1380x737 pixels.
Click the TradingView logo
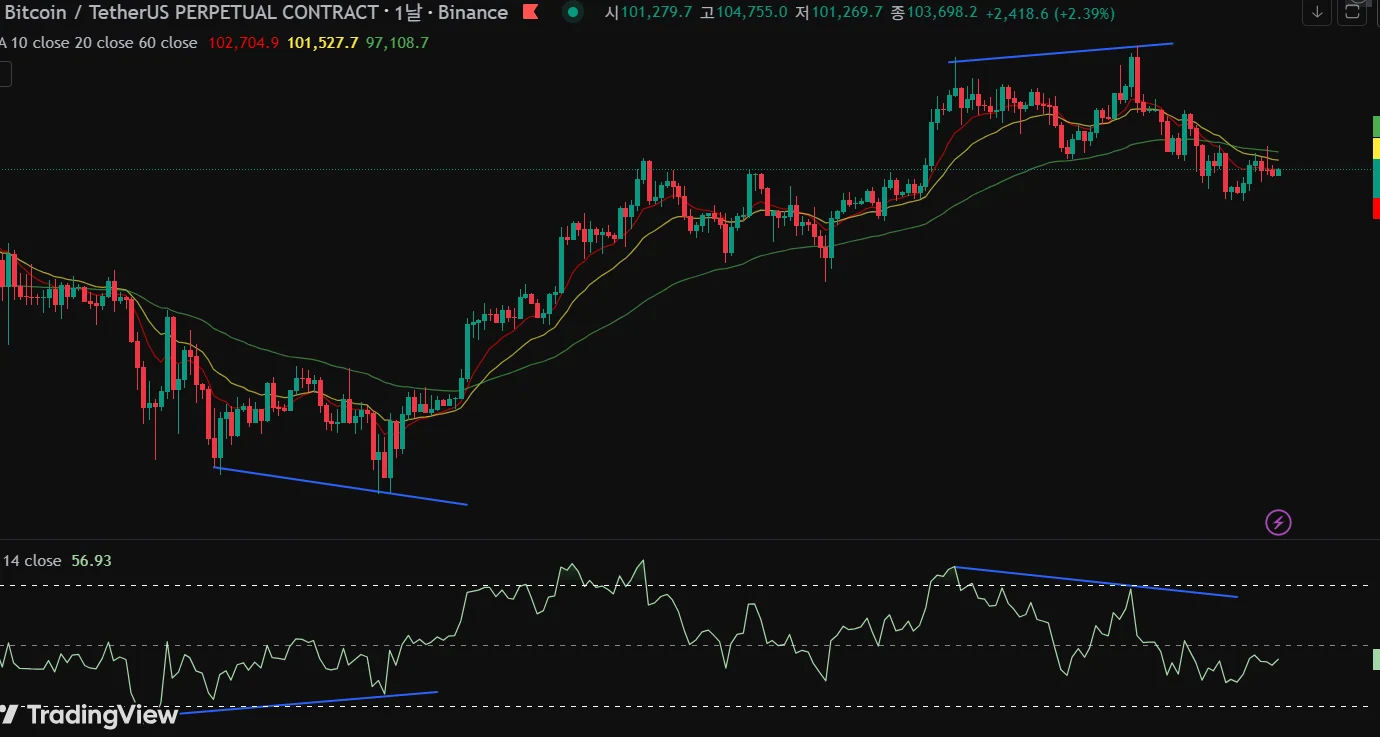(x=89, y=715)
